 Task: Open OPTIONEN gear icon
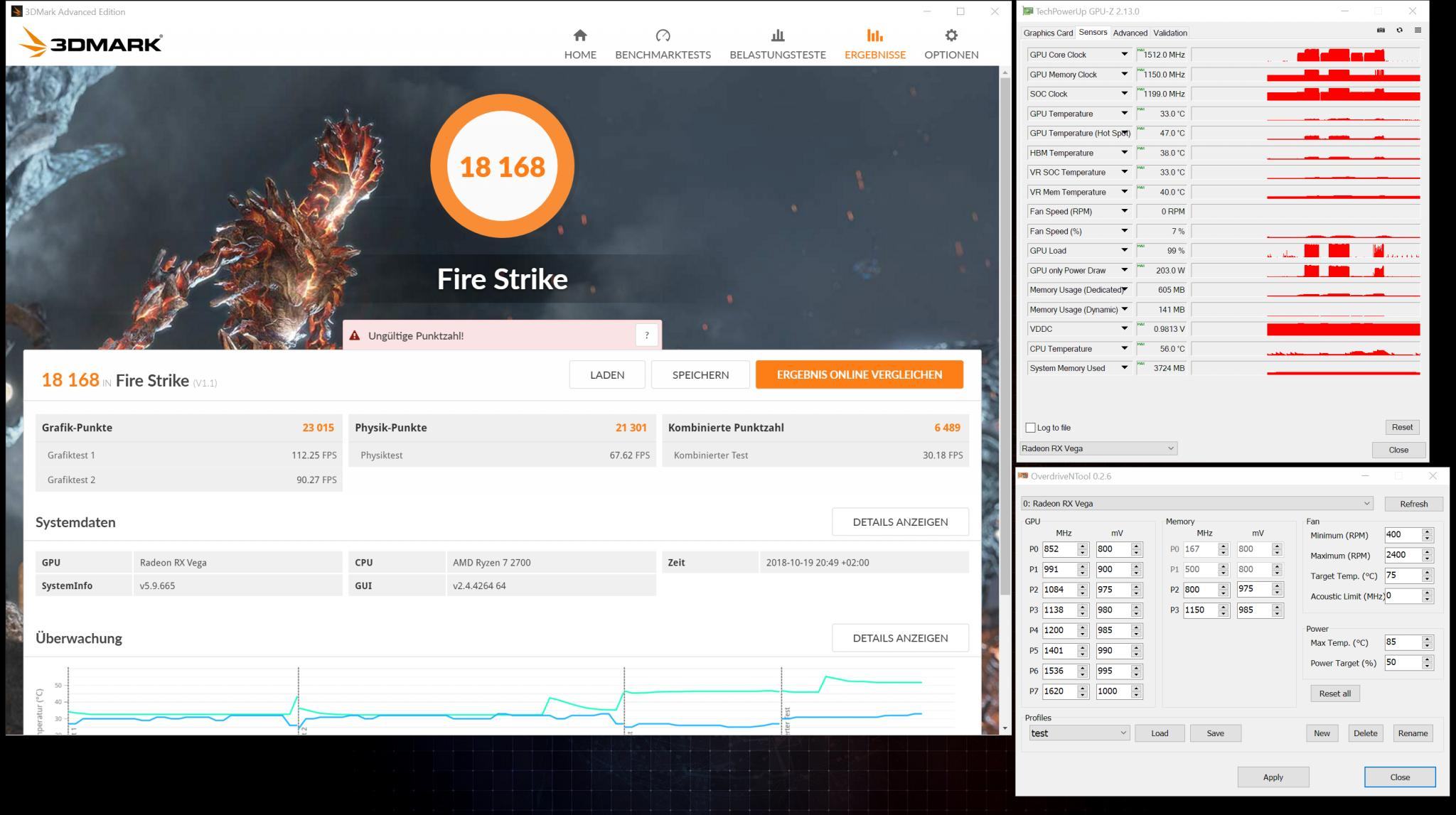point(951,36)
